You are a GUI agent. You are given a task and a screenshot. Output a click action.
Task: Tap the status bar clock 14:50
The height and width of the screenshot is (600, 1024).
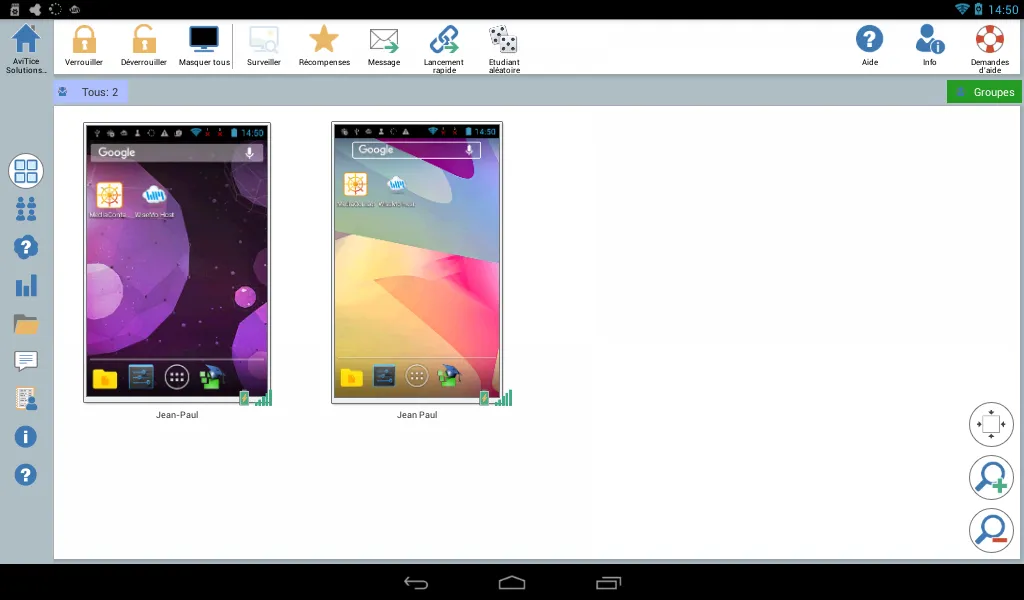pos(1002,9)
